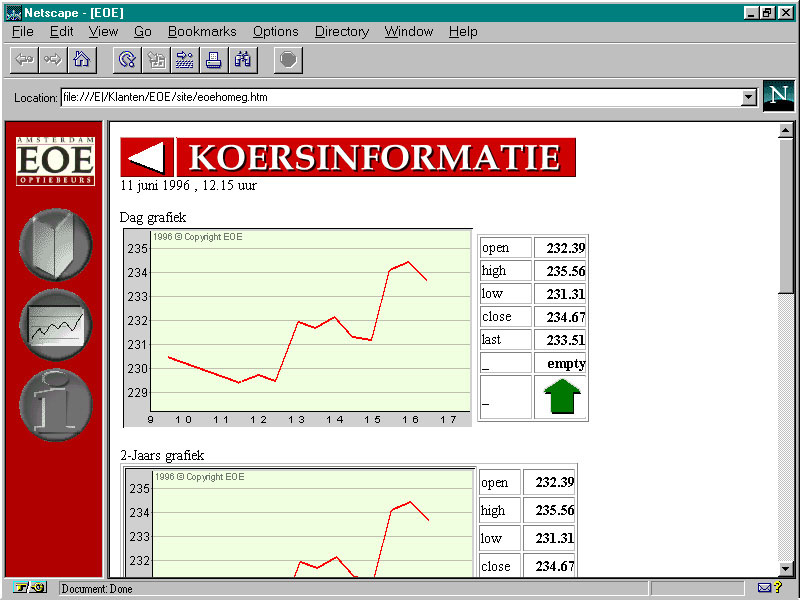Click the 2-Jaars table open value 232.39

click(549, 482)
